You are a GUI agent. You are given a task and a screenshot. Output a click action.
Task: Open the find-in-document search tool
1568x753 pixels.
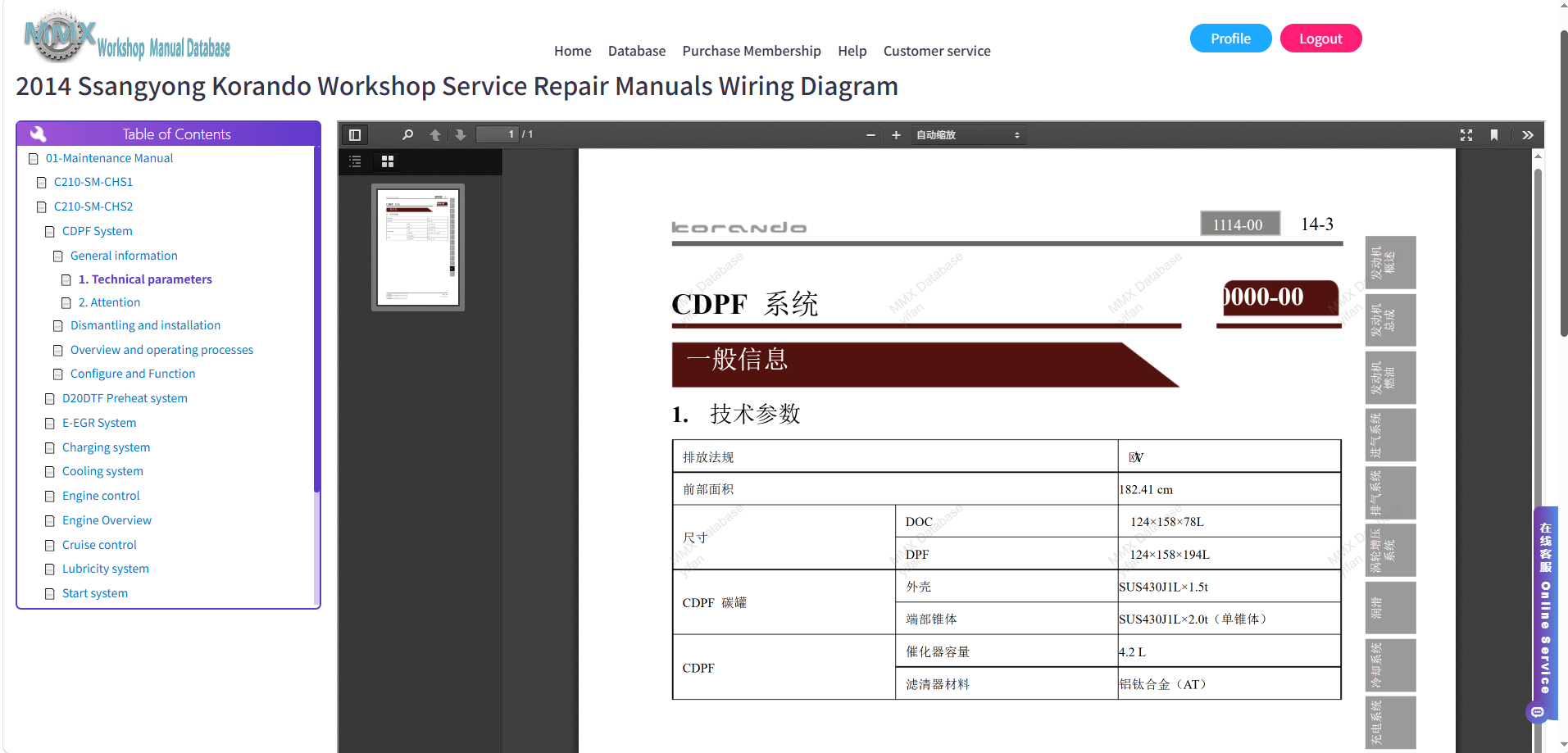(407, 134)
